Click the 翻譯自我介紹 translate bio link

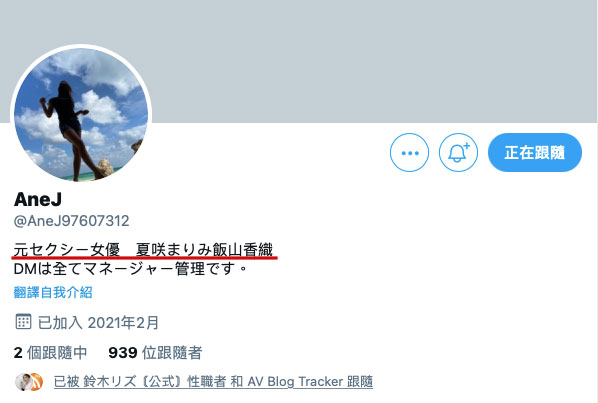click(53, 292)
